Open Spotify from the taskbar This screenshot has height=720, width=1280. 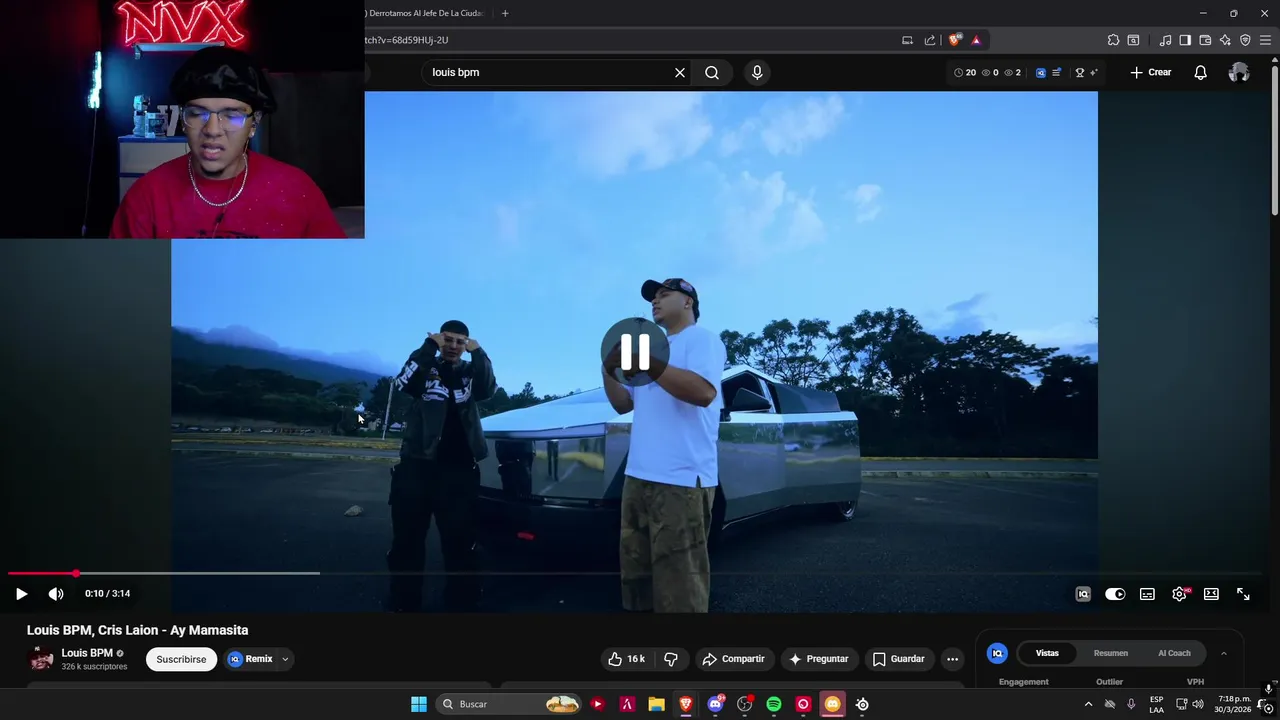click(774, 704)
